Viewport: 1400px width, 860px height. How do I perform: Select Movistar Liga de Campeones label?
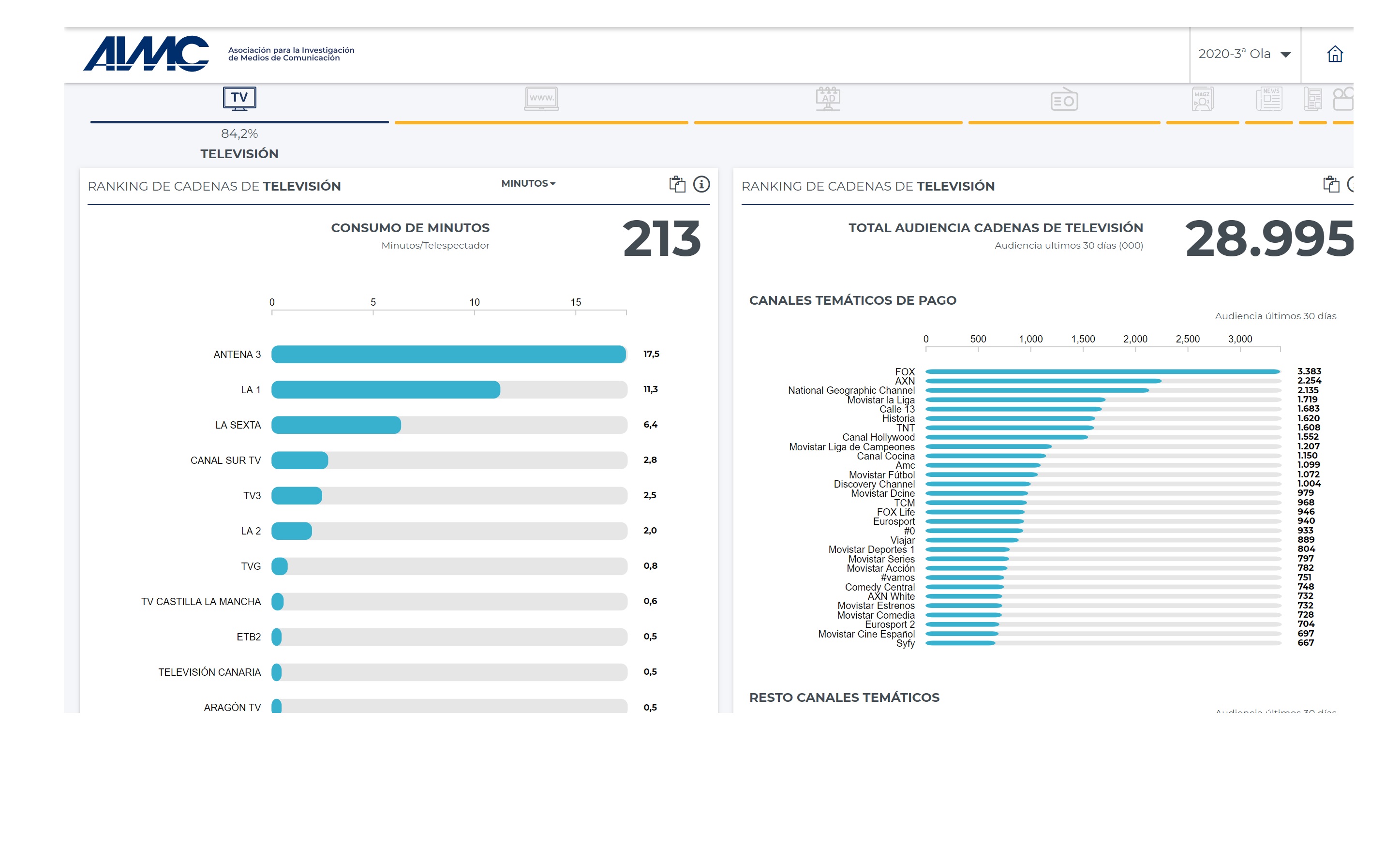point(851,447)
